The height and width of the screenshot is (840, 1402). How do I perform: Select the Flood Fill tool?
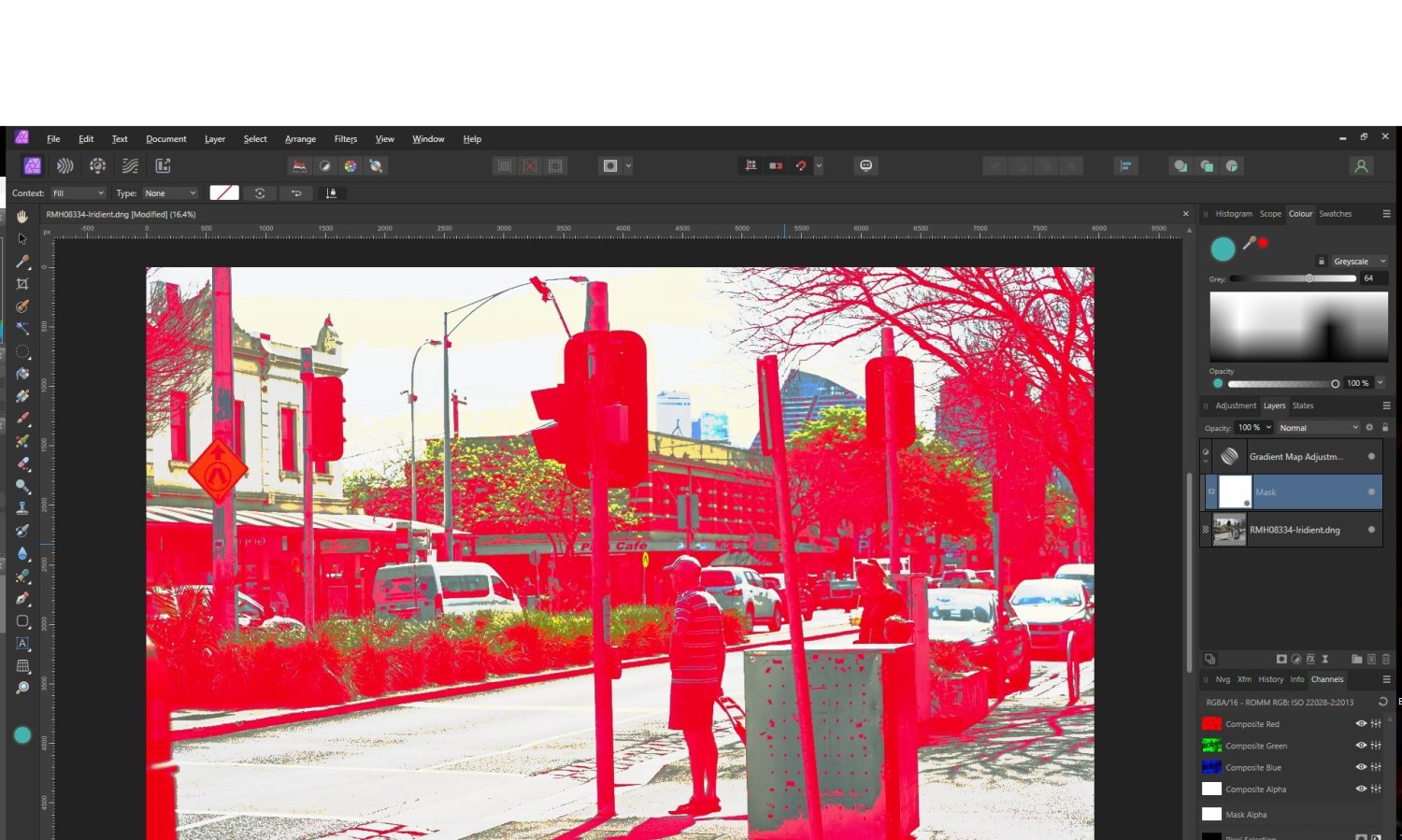pos(22,374)
